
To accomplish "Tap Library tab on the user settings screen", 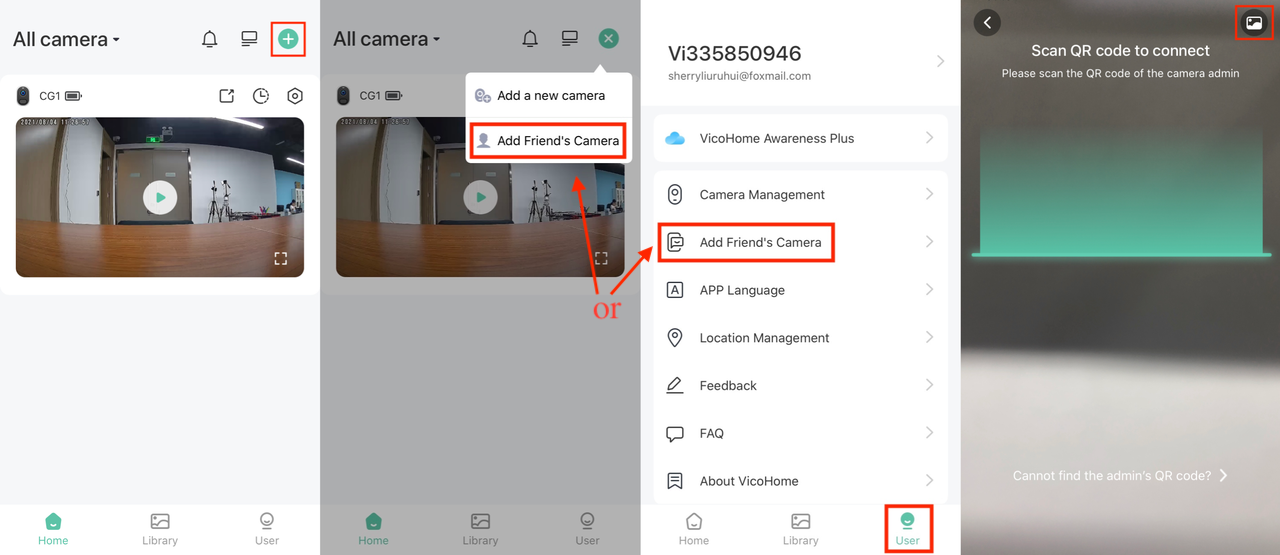I will point(800,529).
